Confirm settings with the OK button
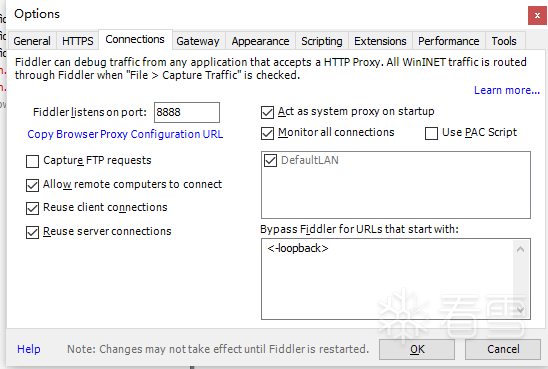This screenshot has width=548, height=369. pyautogui.click(x=417, y=349)
